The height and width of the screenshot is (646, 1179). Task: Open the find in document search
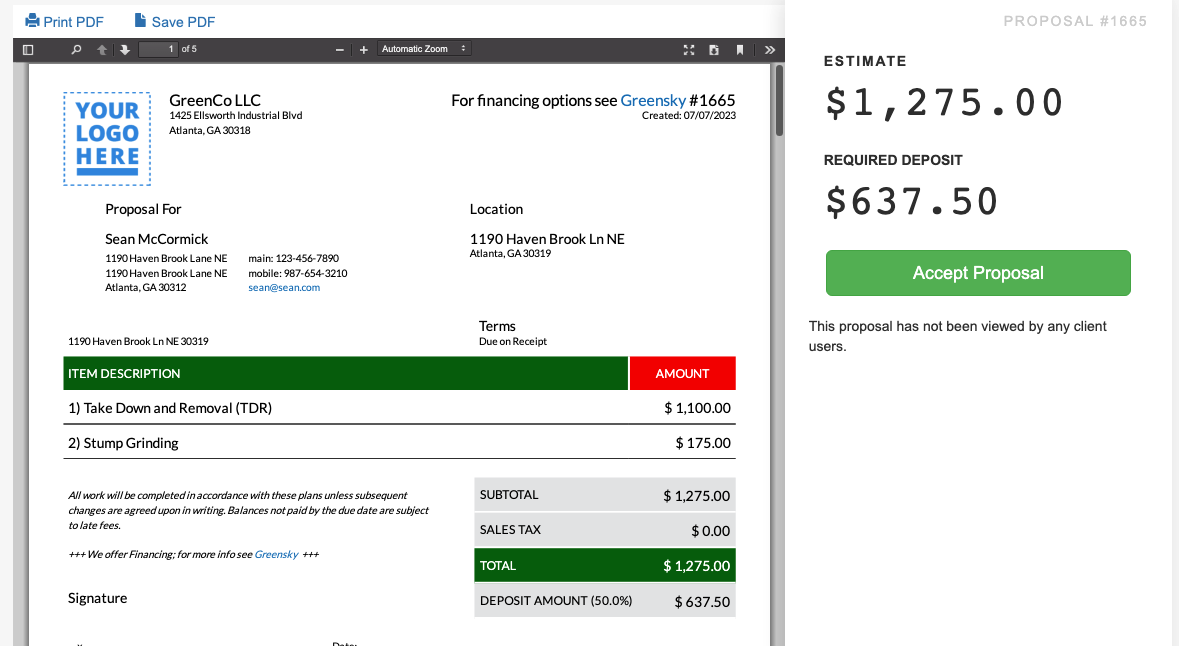(77, 49)
